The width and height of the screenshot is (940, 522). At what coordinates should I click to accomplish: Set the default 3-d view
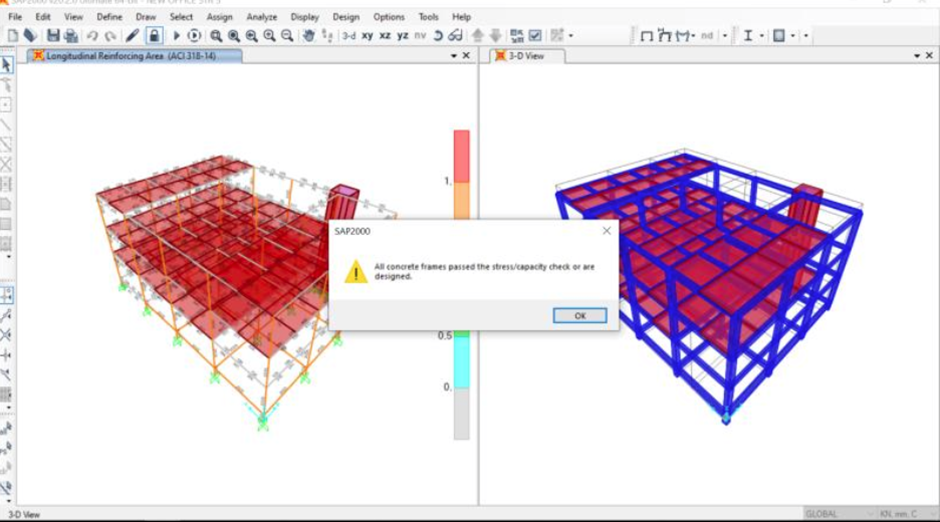pos(348,36)
